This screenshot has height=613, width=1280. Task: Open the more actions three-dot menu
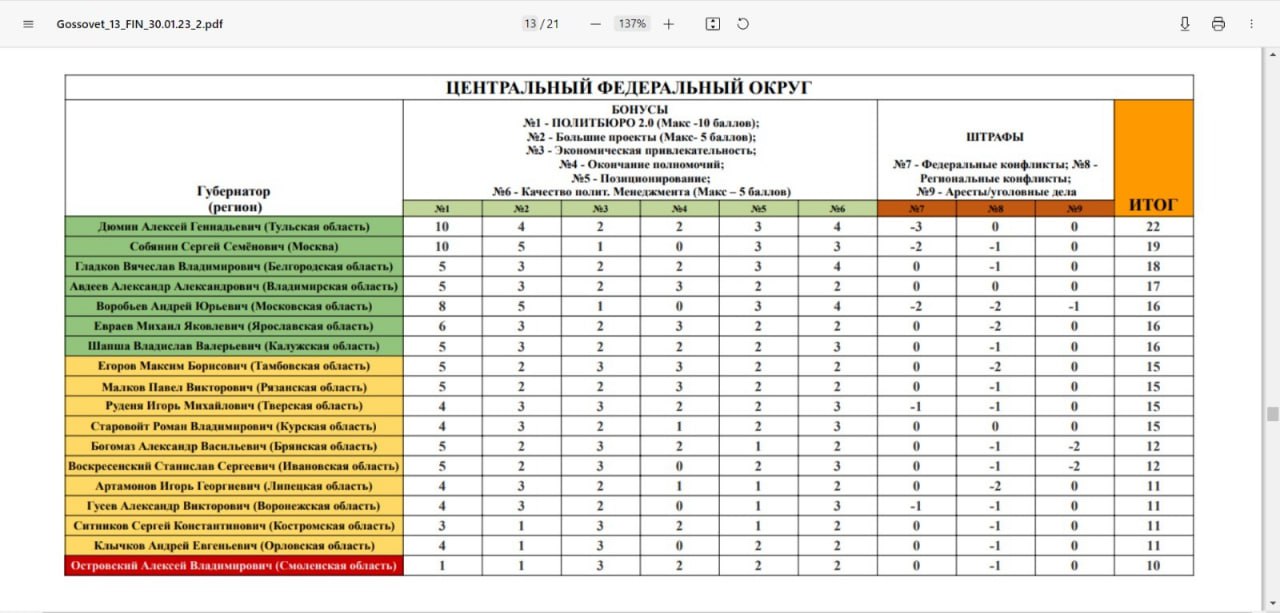pos(1251,24)
